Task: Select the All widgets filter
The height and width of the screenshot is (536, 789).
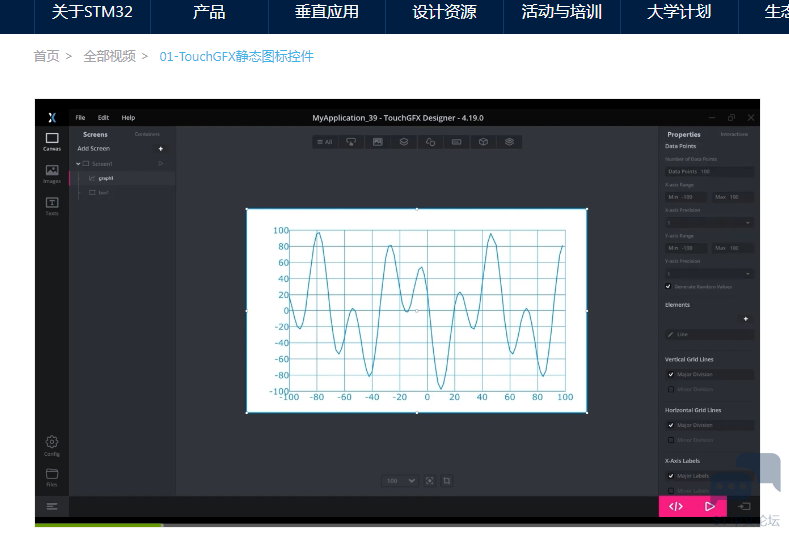Action: click(325, 142)
